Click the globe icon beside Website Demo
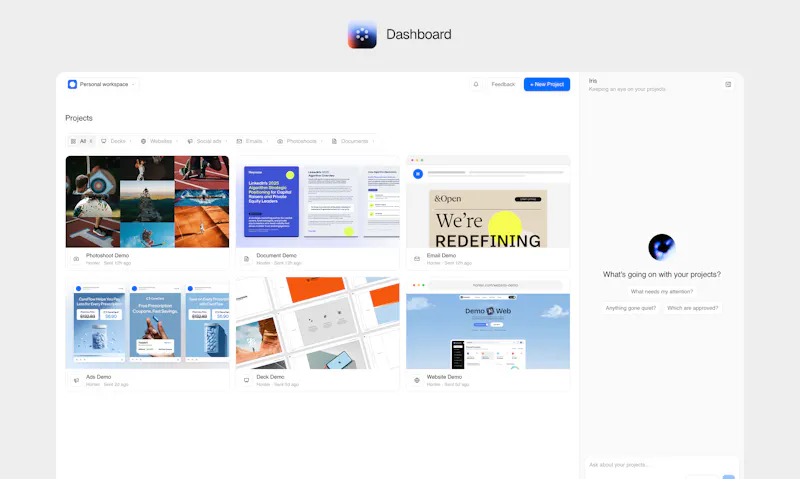 (x=417, y=380)
